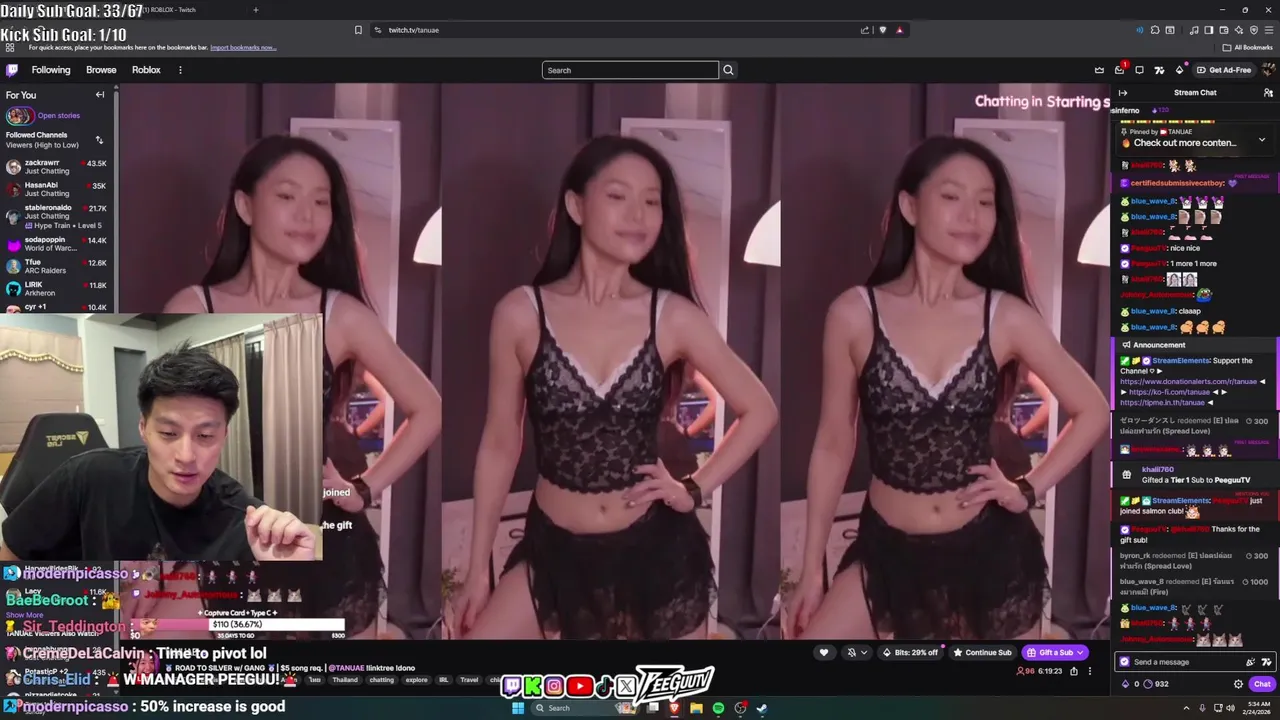Open the Browse tab

tap(101, 70)
